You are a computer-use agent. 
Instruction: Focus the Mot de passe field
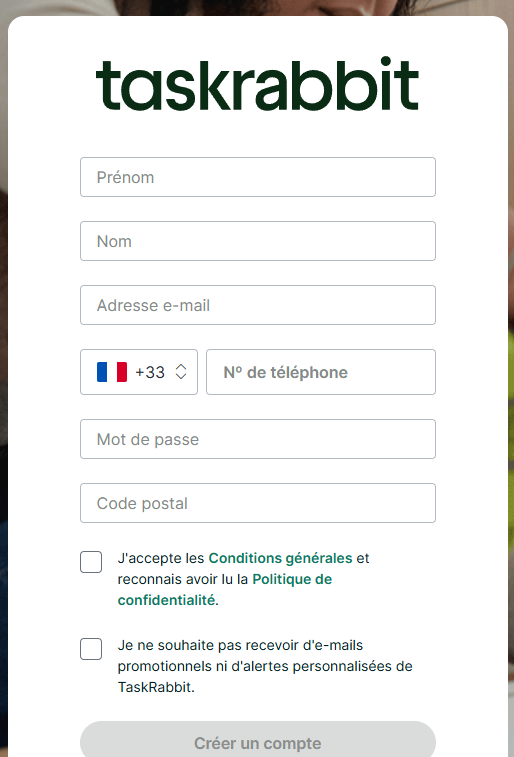point(258,439)
